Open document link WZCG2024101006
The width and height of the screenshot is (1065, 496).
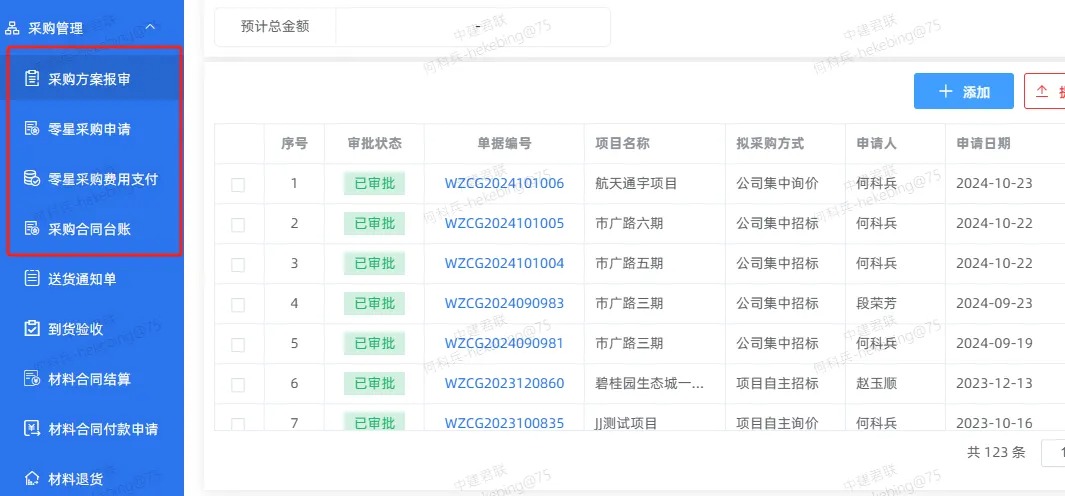point(504,183)
